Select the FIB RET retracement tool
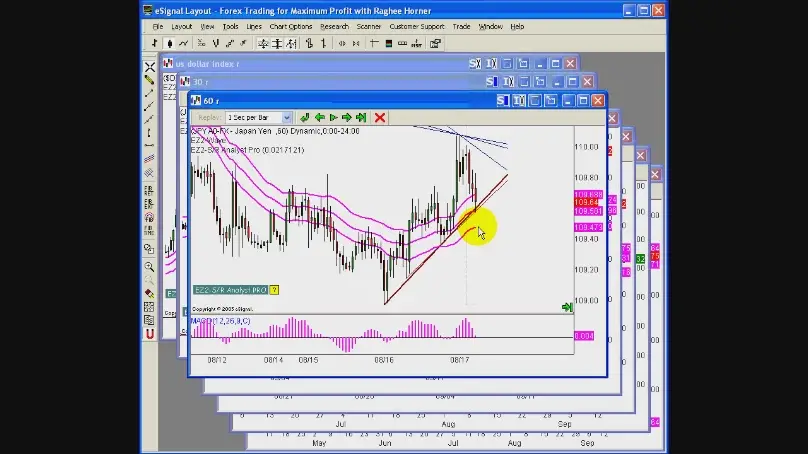 149,190
